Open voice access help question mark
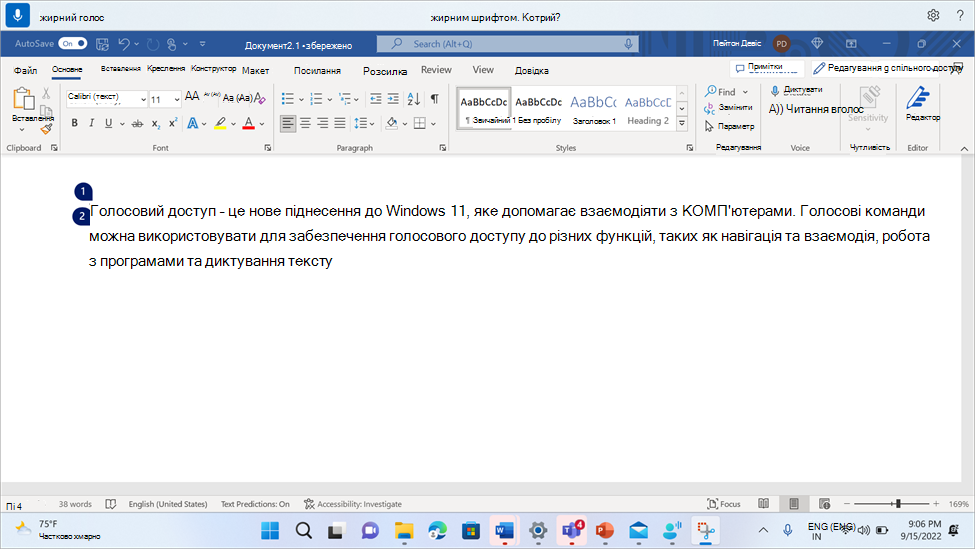Image resolution: width=975 pixels, height=549 pixels. point(959,16)
